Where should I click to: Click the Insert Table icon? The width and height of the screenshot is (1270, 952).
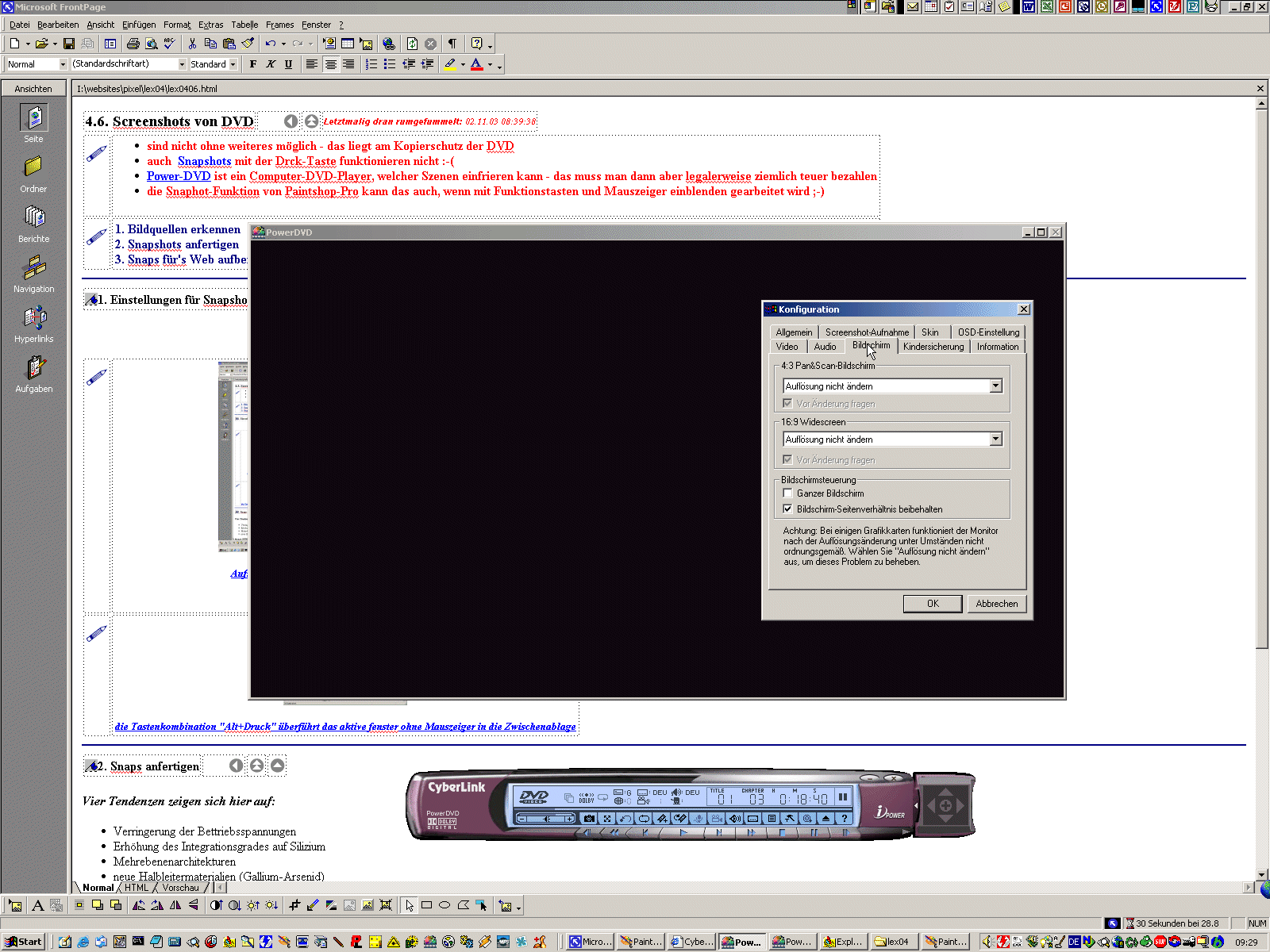(x=348, y=44)
